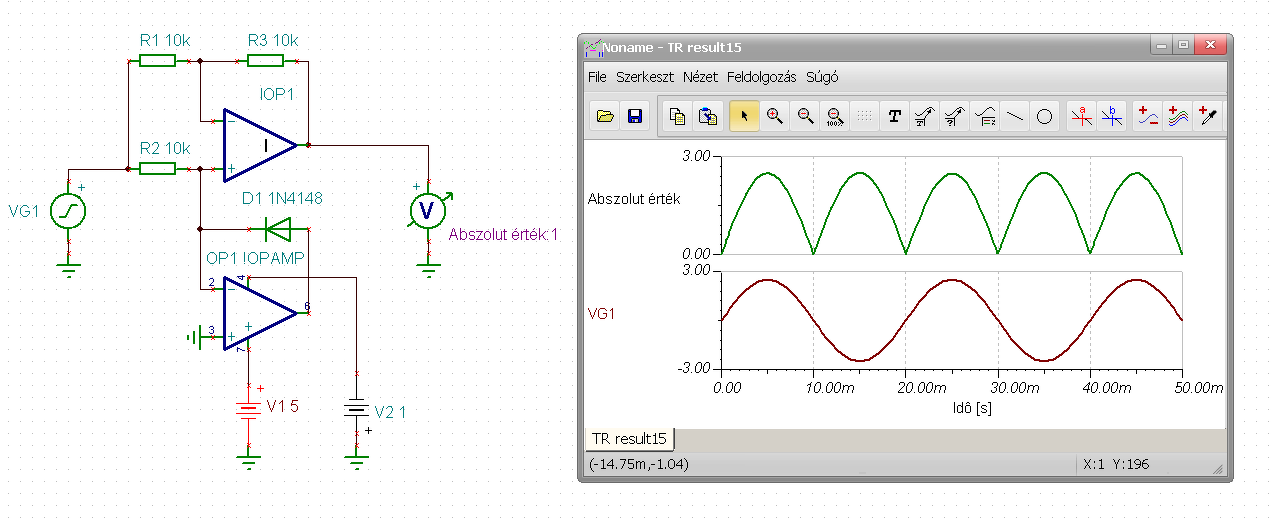Open the Súgó menu
Viewport: 1278px width, 518px height.
point(822,77)
